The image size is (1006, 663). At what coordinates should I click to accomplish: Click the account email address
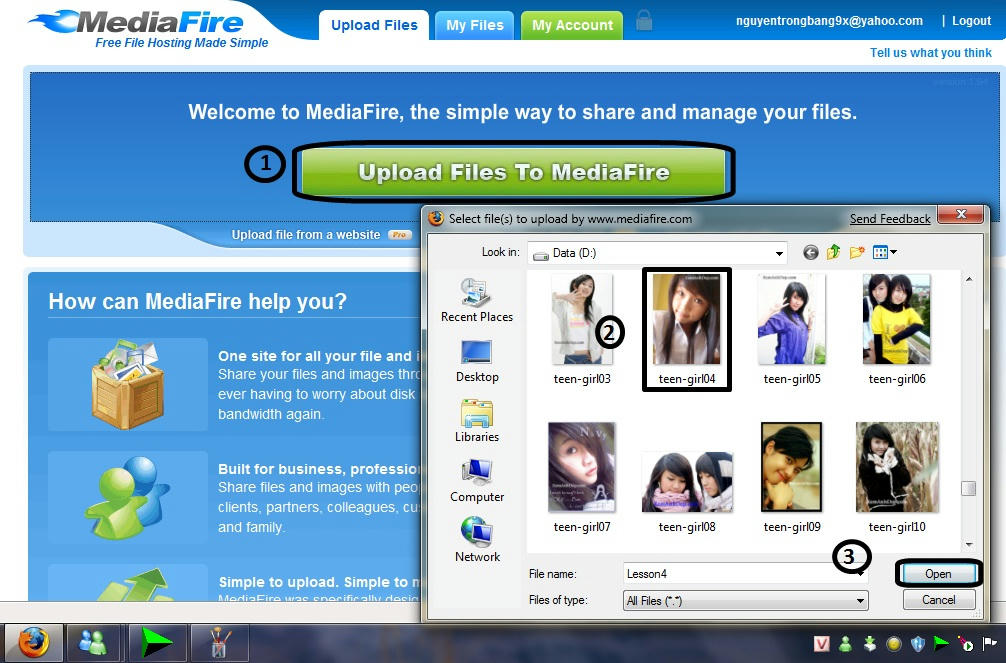(x=829, y=21)
